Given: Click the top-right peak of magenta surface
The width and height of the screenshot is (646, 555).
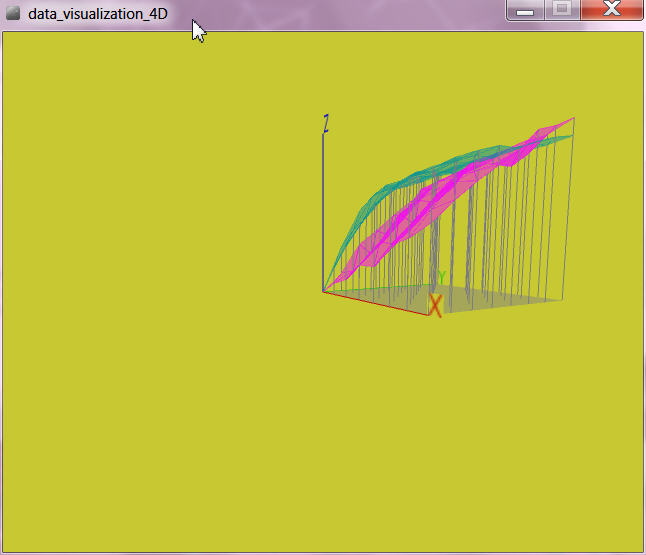Looking at the screenshot, I should [572, 119].
